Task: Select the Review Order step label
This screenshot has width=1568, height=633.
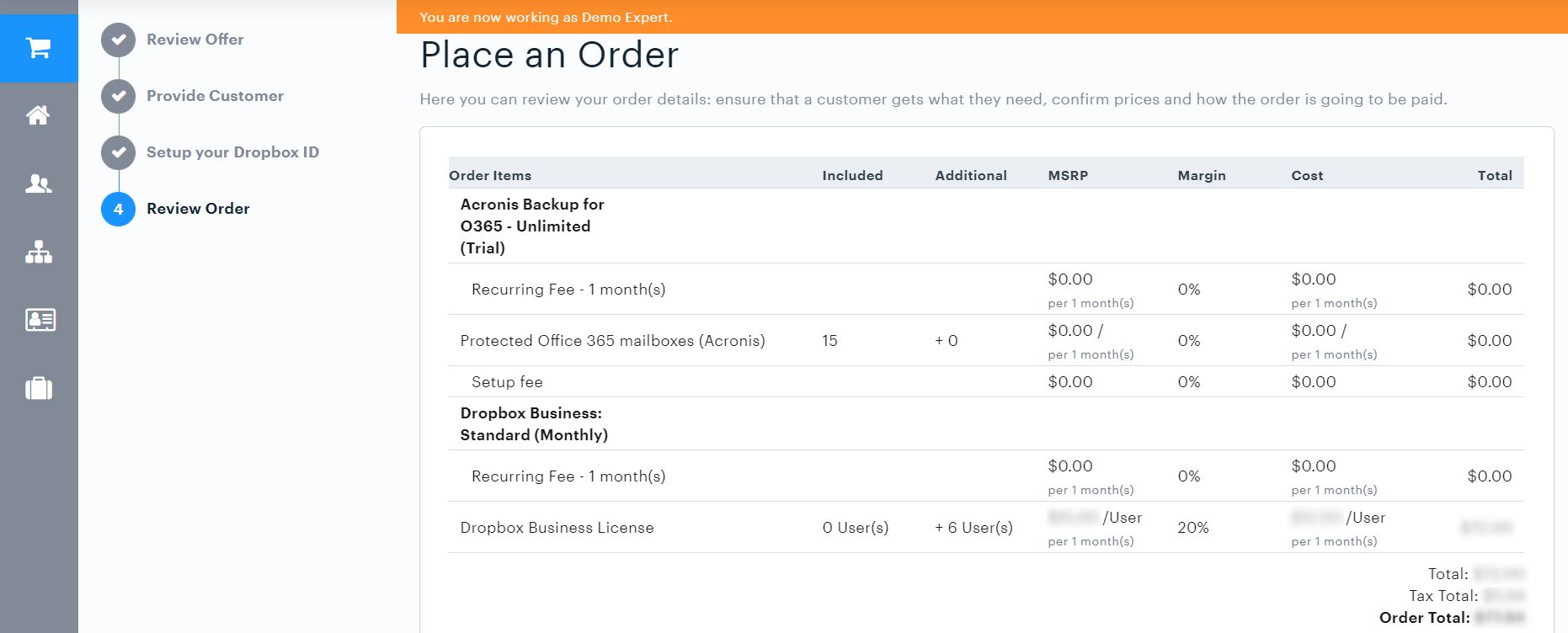Action: 199,209
